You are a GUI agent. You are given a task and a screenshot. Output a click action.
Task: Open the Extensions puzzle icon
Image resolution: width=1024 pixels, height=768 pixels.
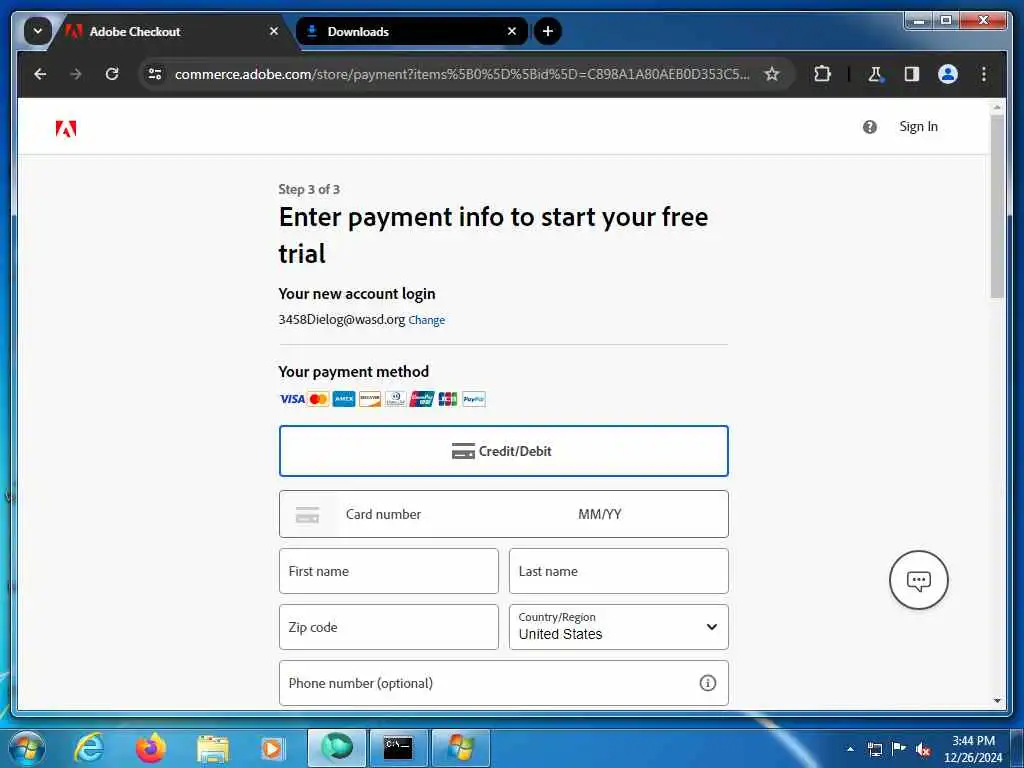coord(822,74)
